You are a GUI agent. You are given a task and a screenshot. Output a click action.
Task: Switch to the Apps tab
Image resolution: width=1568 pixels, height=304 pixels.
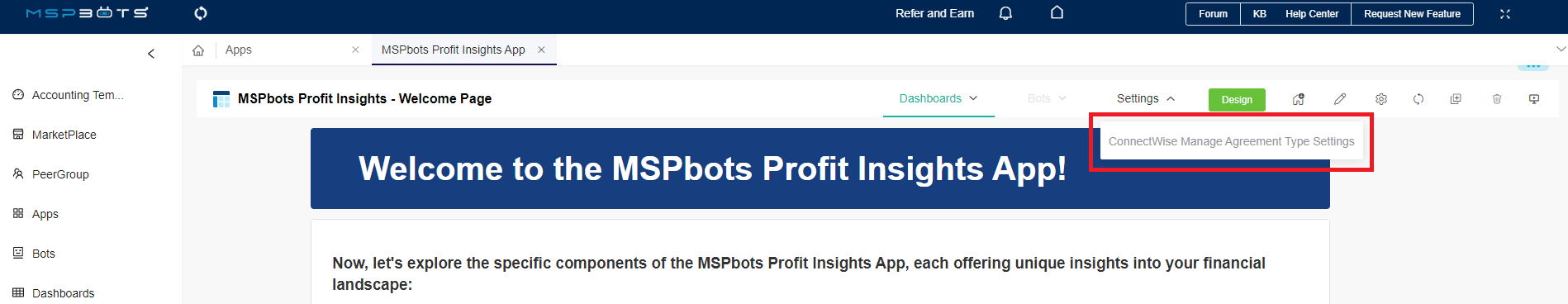[239, 50]
